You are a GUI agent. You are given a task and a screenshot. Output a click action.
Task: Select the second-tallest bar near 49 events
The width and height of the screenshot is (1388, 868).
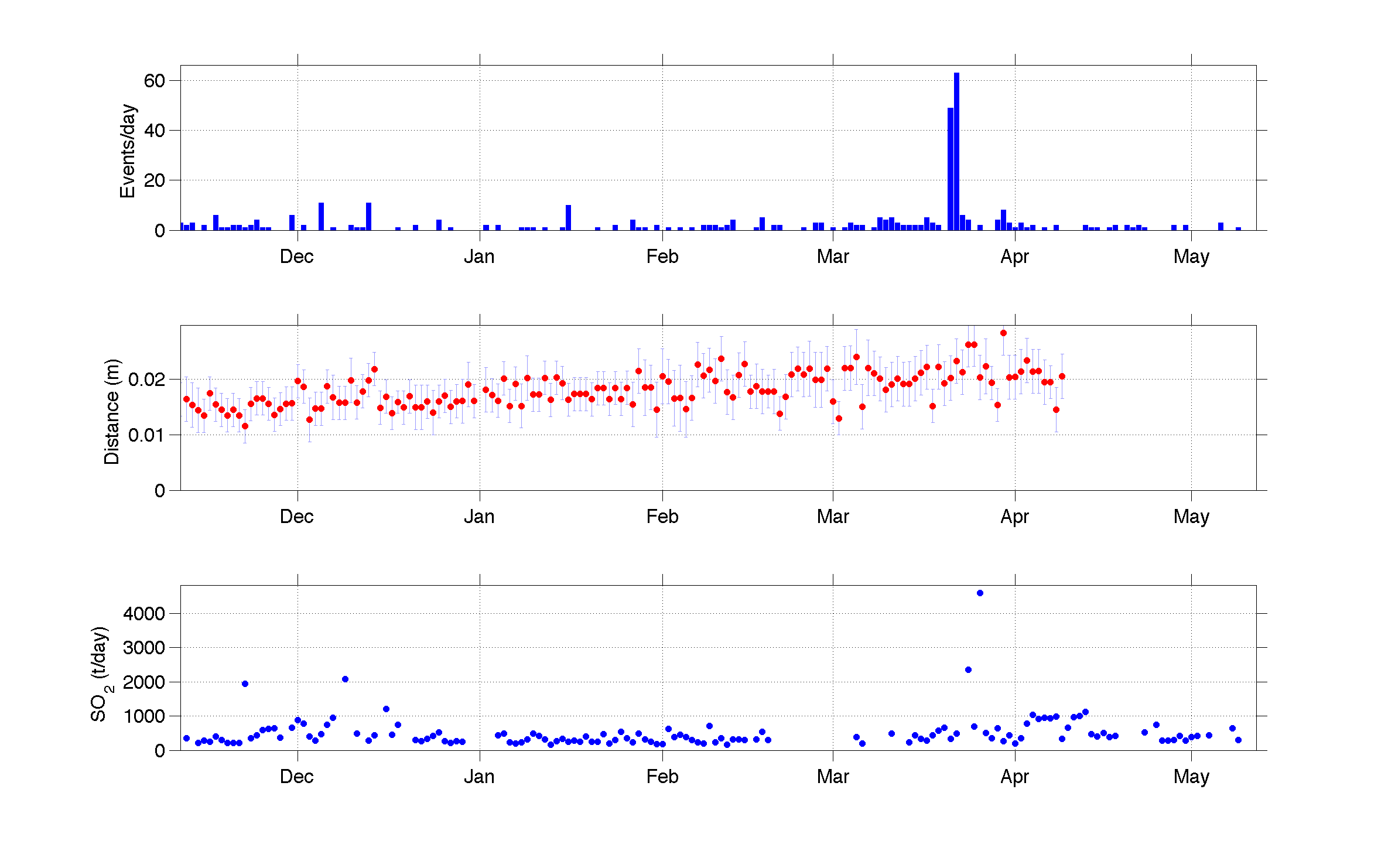(x=951, y=169)
